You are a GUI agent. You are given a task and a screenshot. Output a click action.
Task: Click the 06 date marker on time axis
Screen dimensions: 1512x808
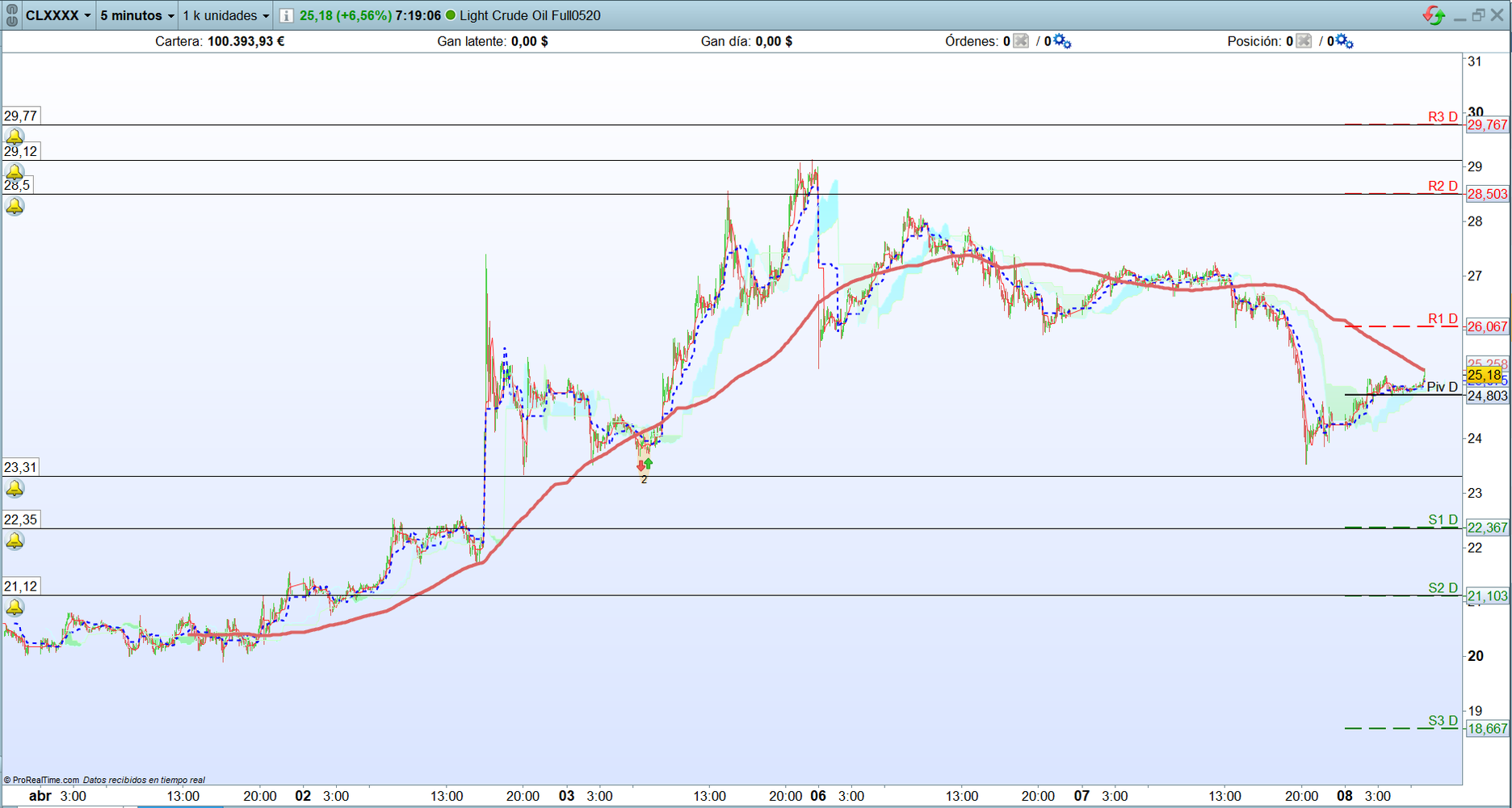pyautogui.click(x=818, y=796)
